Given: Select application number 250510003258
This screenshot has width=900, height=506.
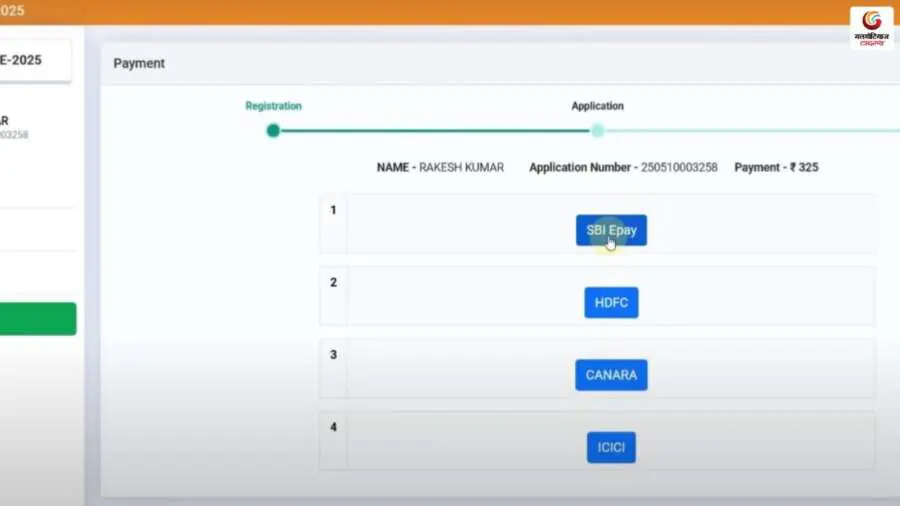Looking at the screenshot, I should (x=679, y=168).
